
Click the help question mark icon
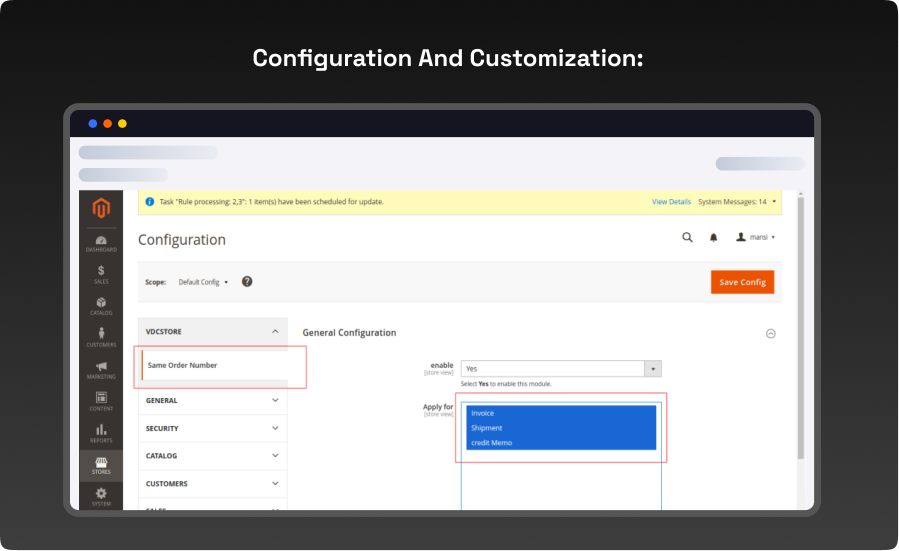pos(247,282)
